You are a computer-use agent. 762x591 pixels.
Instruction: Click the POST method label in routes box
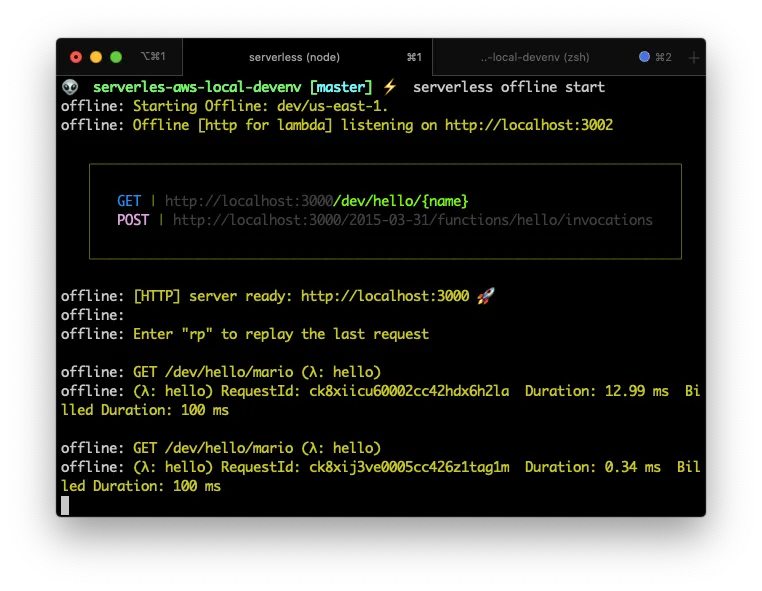coord(133,220)
